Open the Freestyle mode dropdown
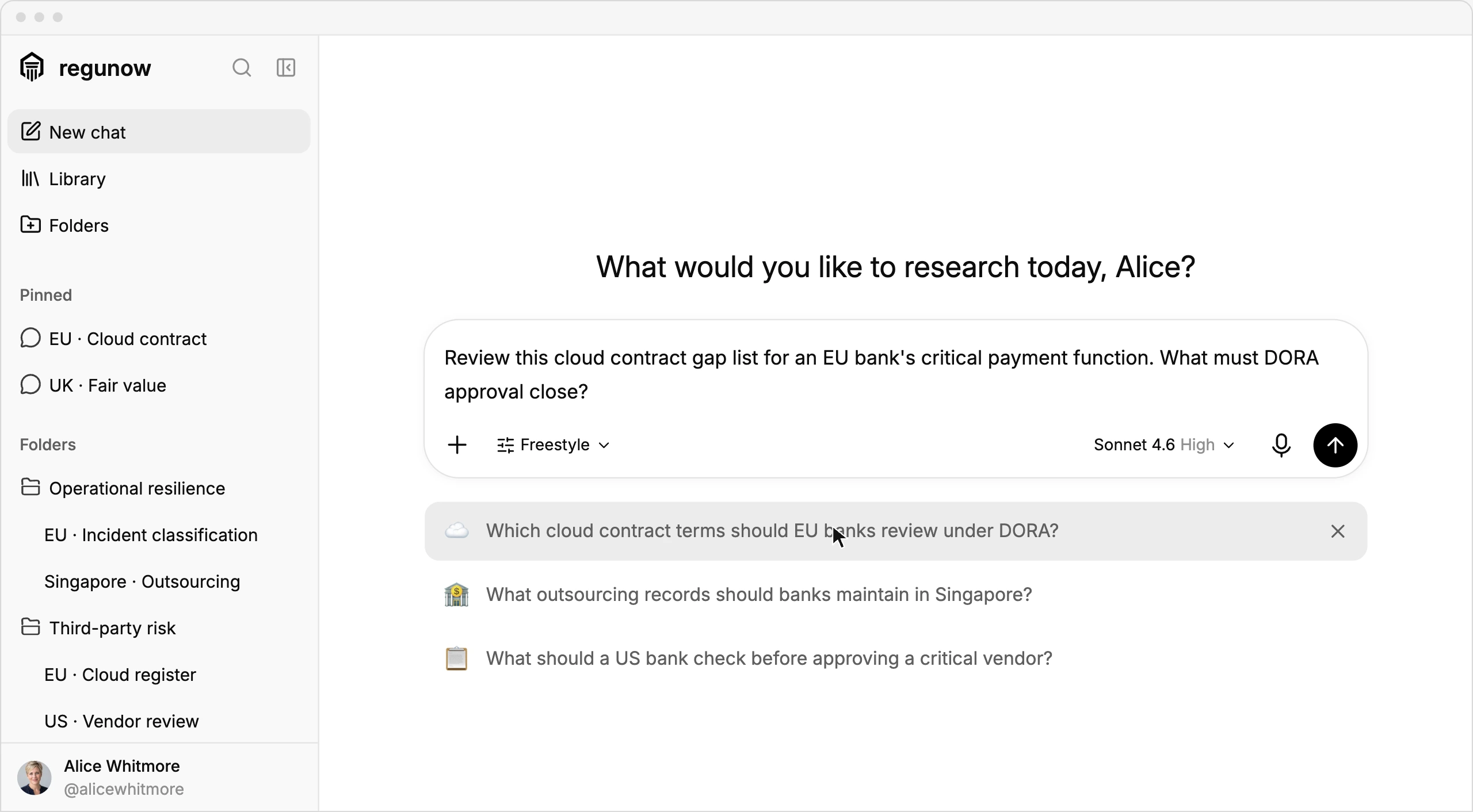The image size is (1473, 812). [552, 445]
